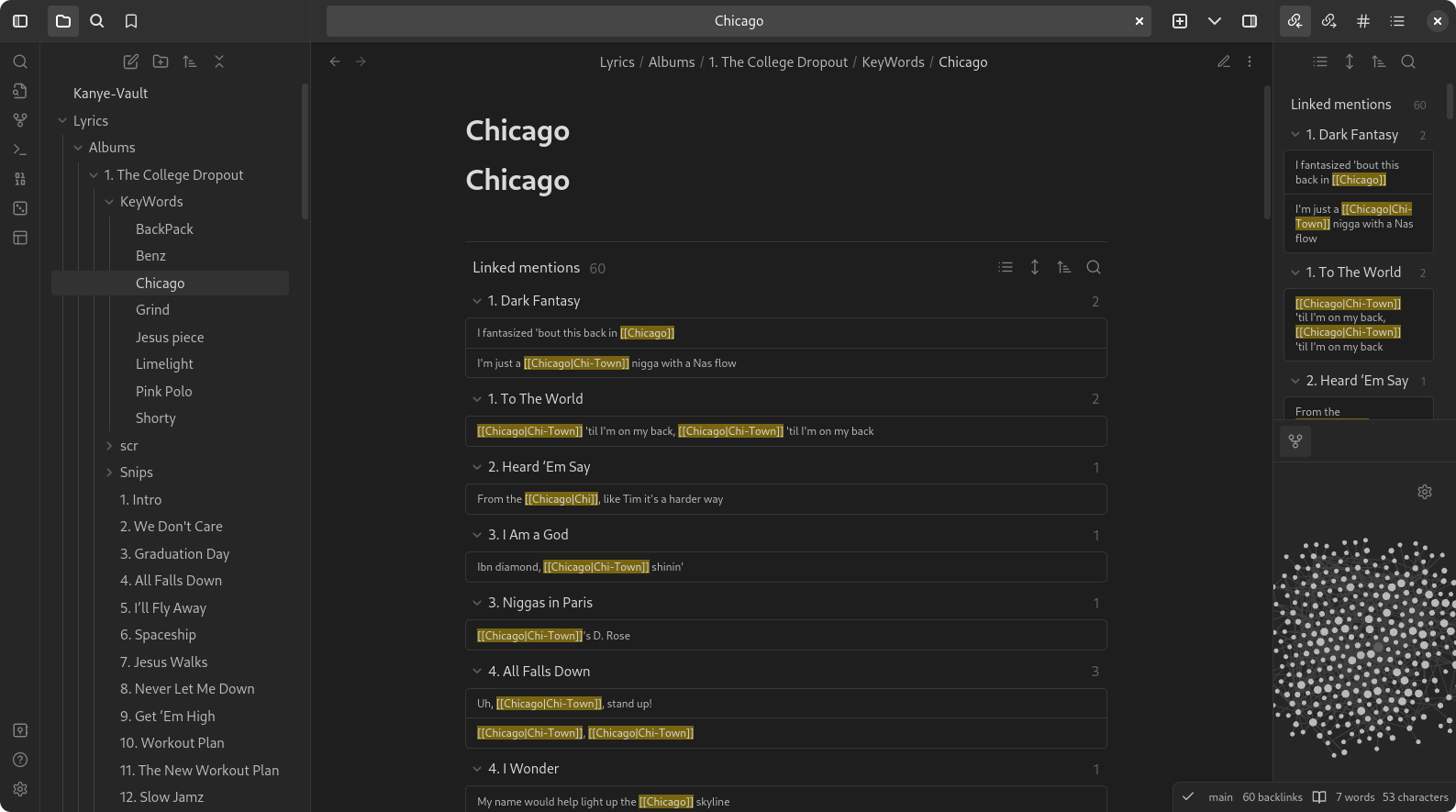Click the Chicago tab title bar

(x=739, y=21)
